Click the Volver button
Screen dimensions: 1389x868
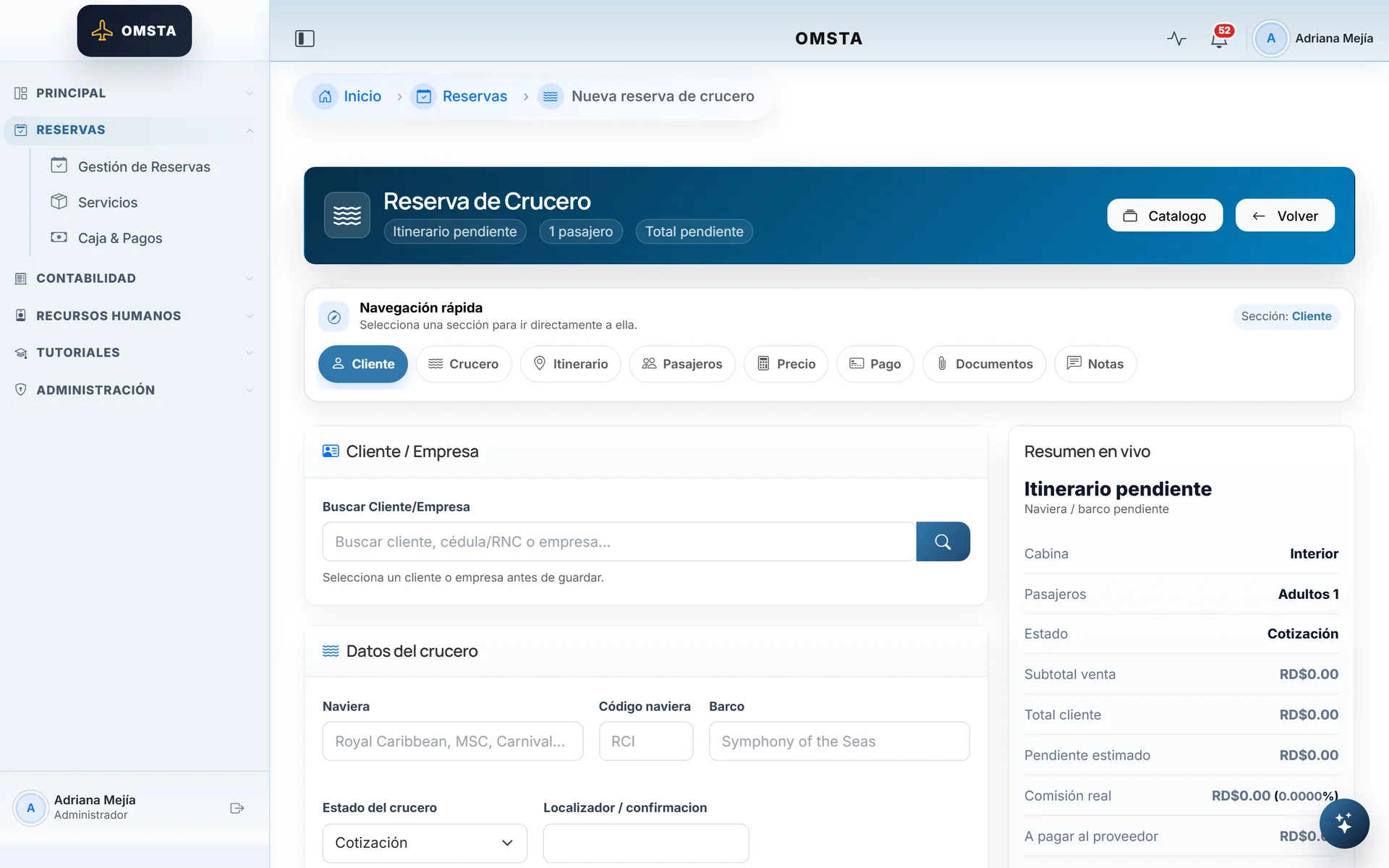1285,216
